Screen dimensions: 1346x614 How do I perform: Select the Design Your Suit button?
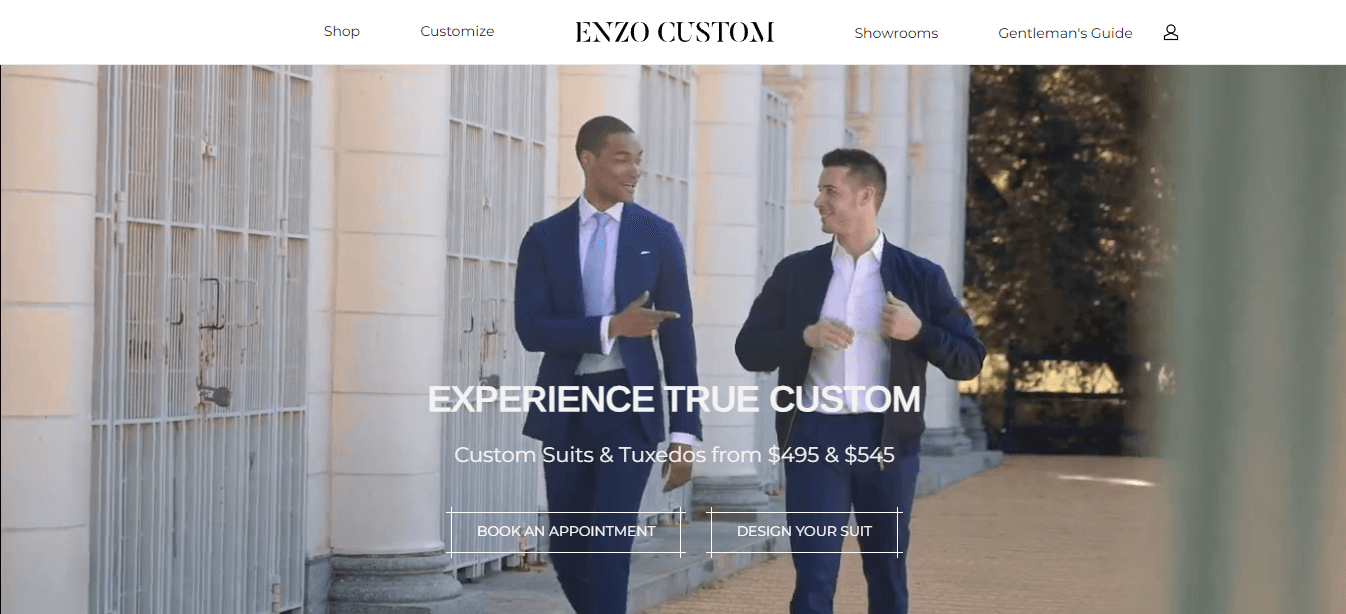point(804,531)
